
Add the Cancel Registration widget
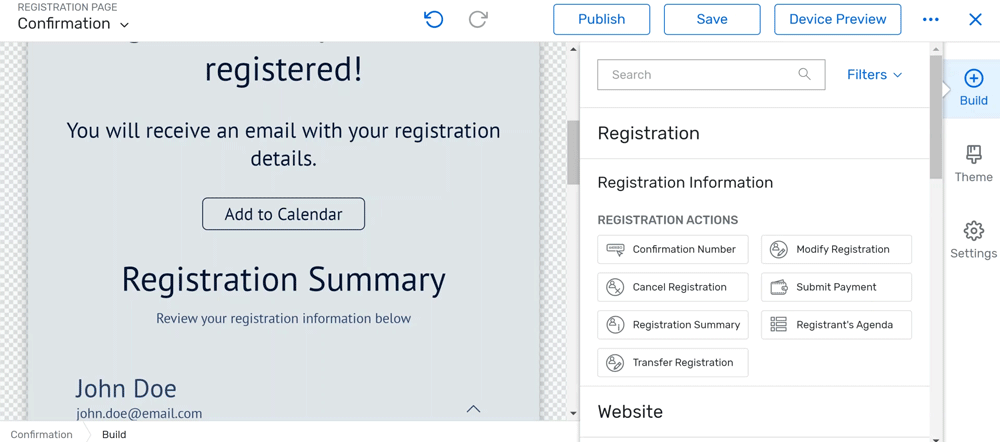point(672,287)
